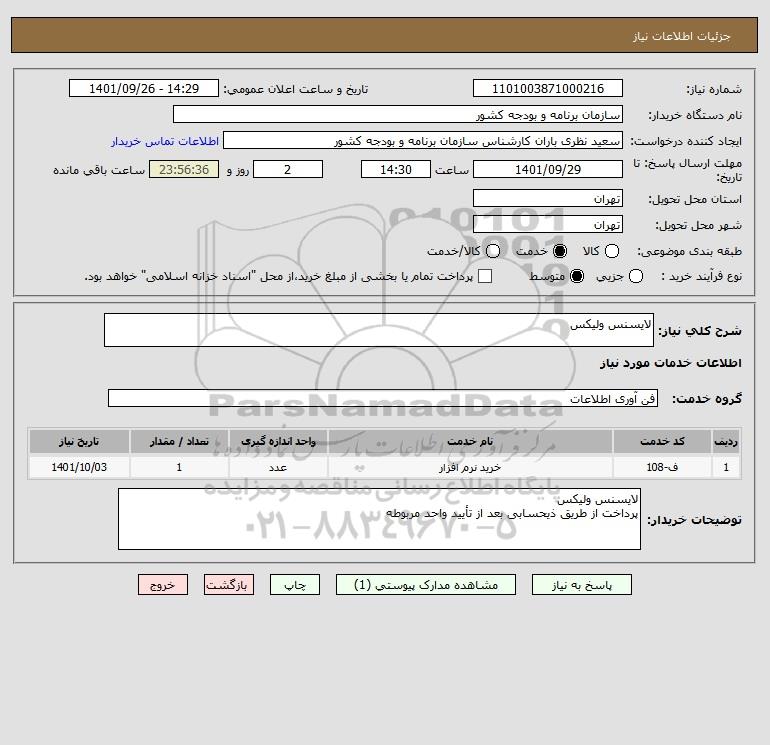Click the deadline date field 1401/09/29
770x745 pixels.
[x=548, y=169]
